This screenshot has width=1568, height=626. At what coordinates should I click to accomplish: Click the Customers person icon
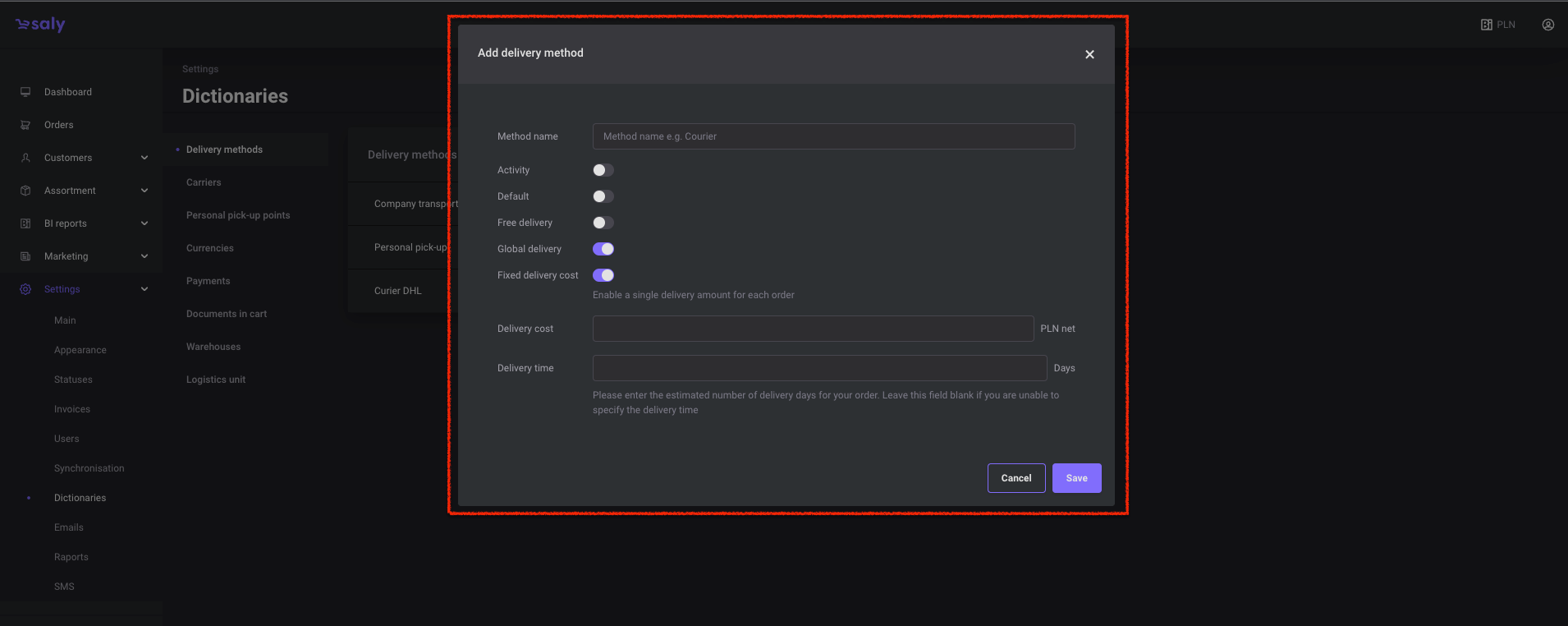pyautogui.click(x=25, y=158)
